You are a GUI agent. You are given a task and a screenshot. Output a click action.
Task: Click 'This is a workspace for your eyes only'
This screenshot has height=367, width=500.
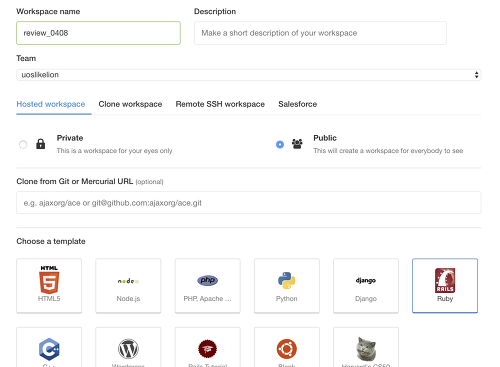(x=114, y=151)
